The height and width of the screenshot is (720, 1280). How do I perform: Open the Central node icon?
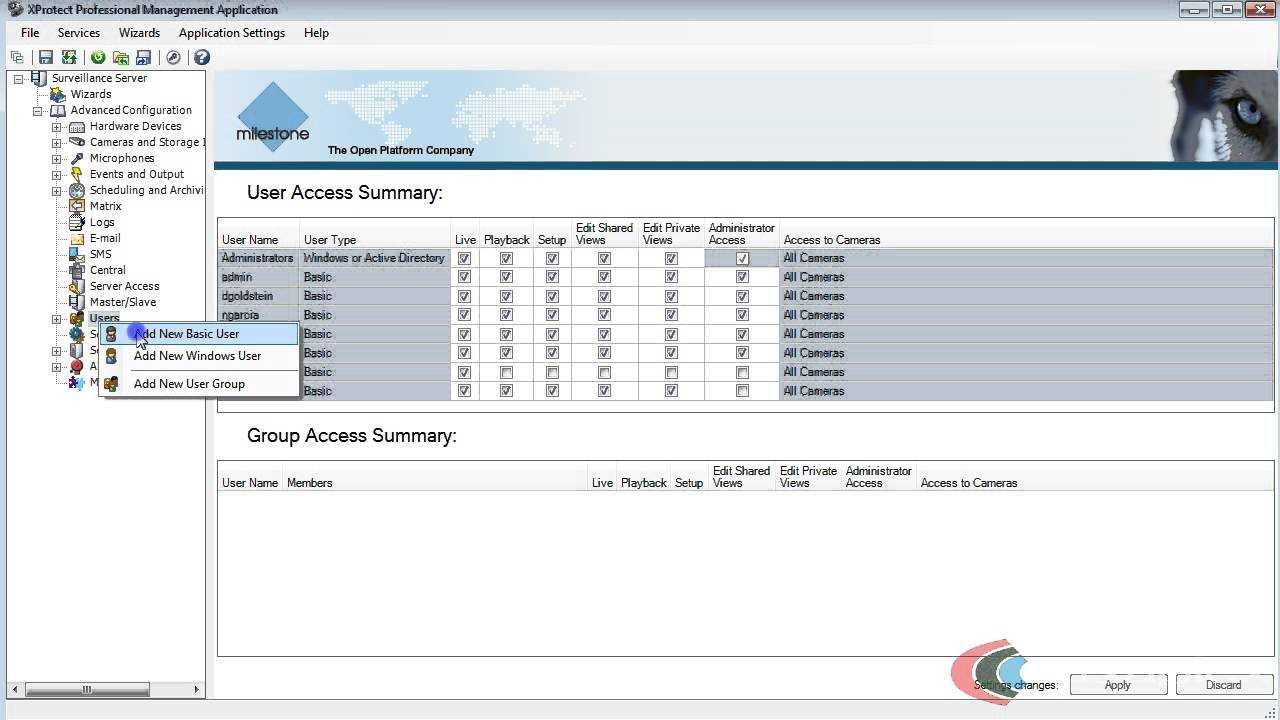point(77,270)
